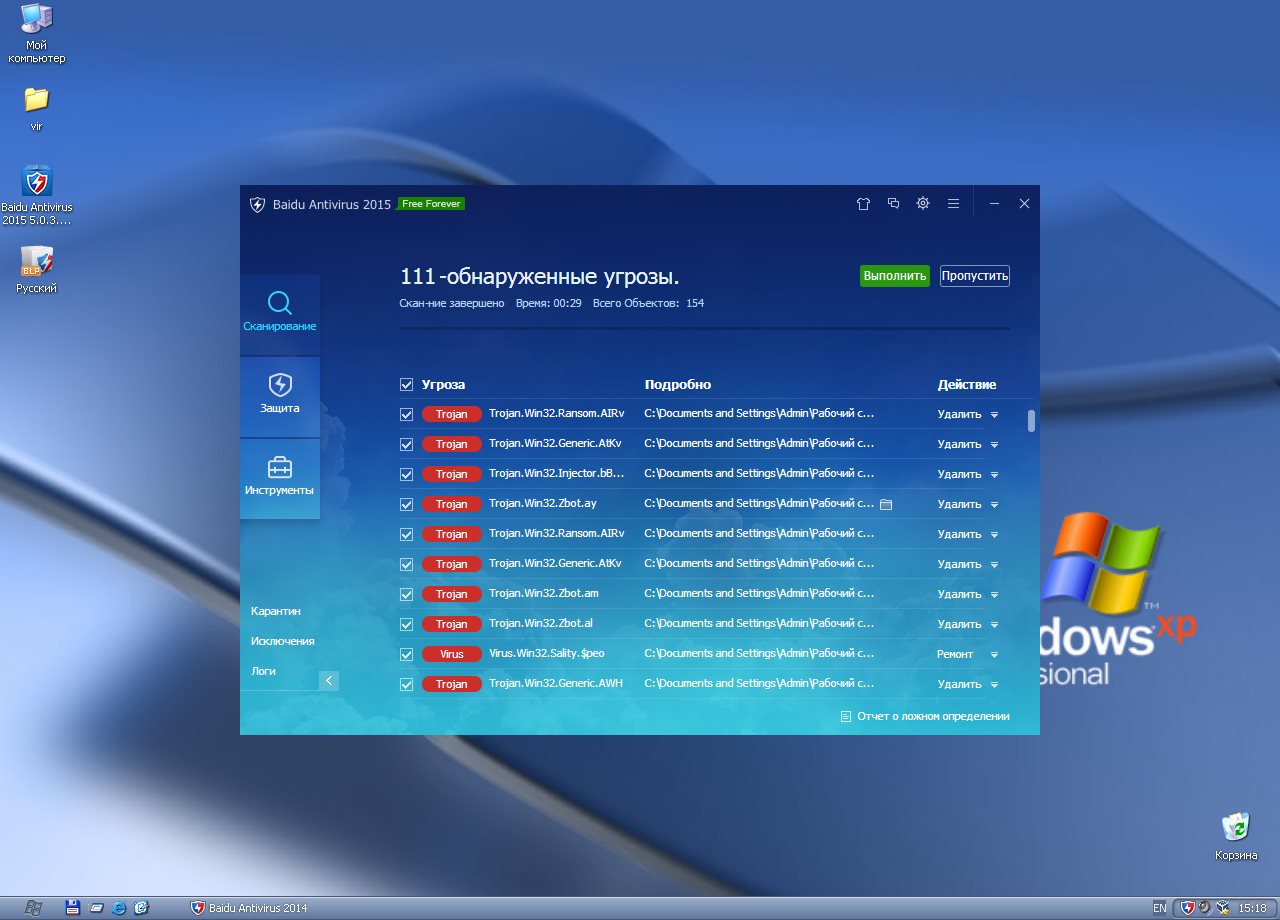
Task: Click the Пропустить button
Action: click(x=975, y=276)
